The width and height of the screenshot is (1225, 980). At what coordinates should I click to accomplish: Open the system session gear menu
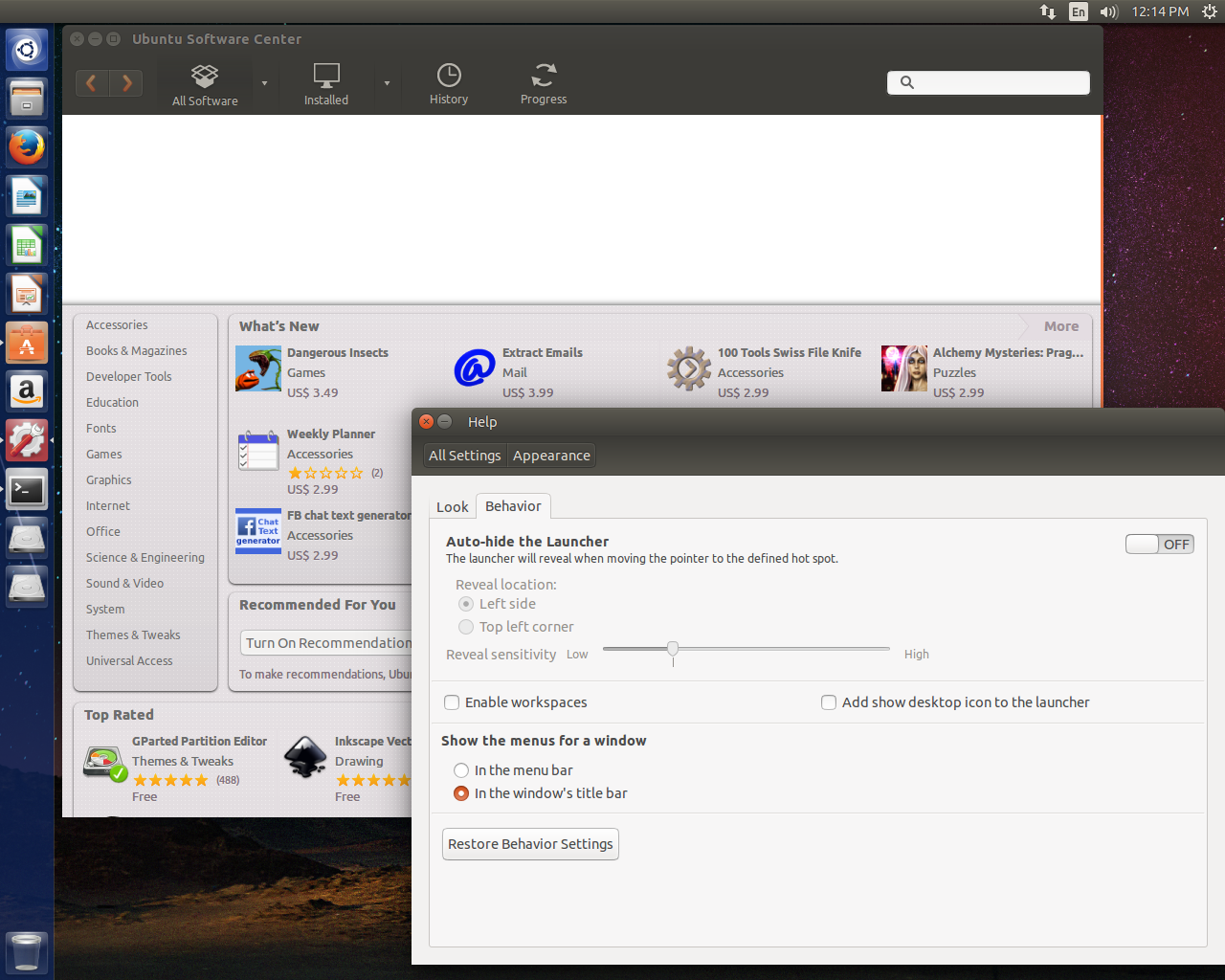[x=1210, y=11]
